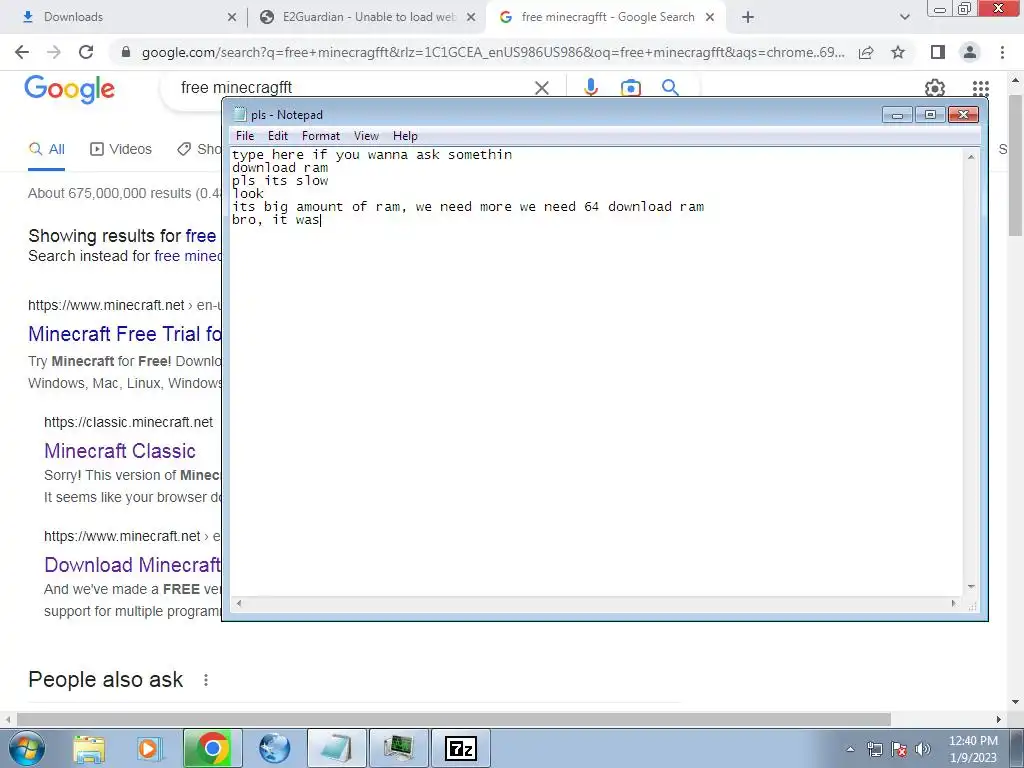Click Notepad horizontal scrollbar right arrow

[x=953, y=603]
